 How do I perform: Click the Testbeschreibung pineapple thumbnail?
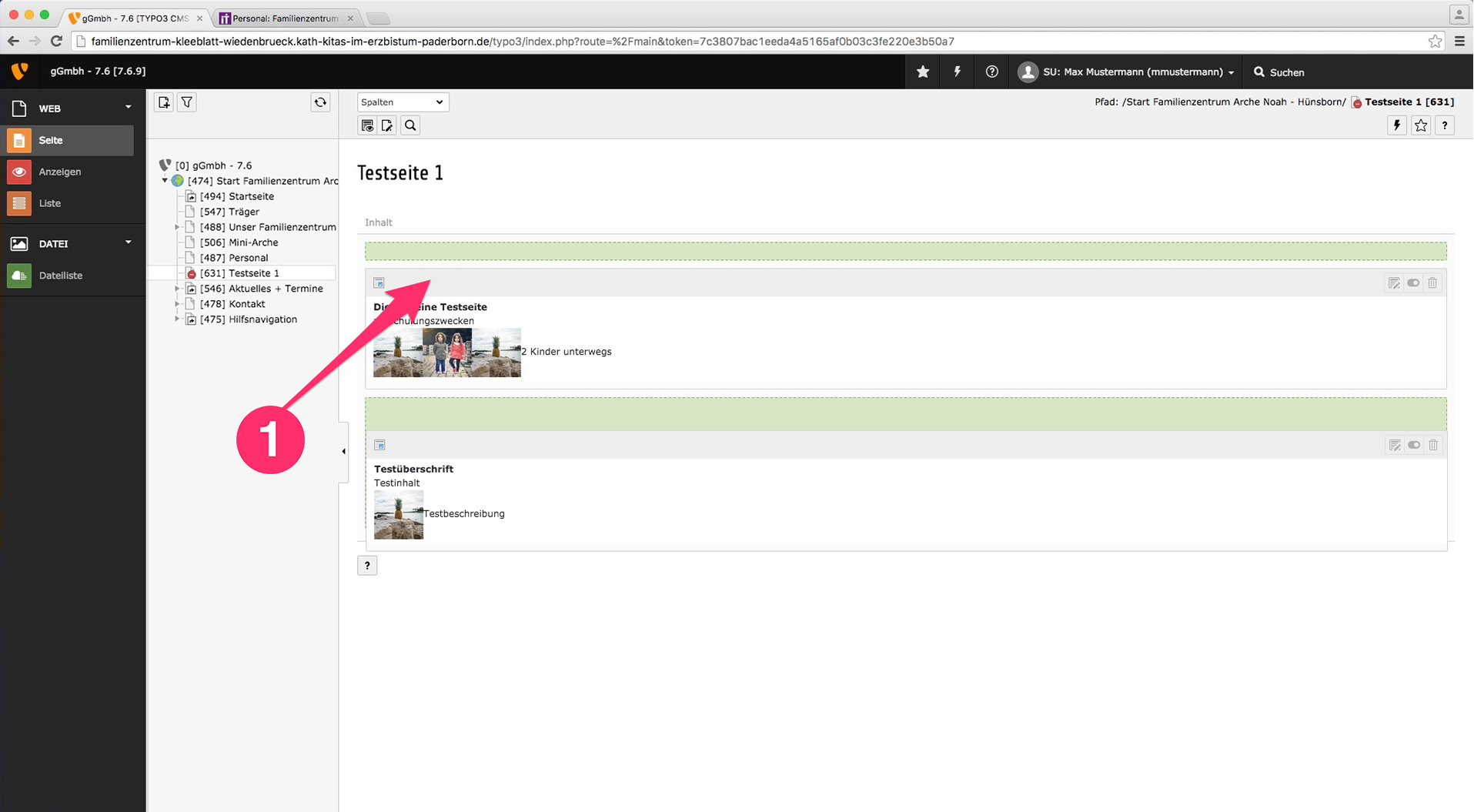pos(398,515)
